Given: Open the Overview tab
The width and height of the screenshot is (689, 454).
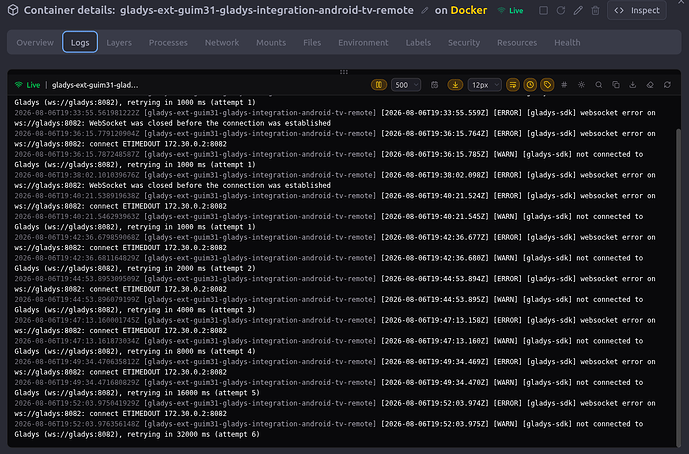Looking at the screenshot, I should click(35, 43).
